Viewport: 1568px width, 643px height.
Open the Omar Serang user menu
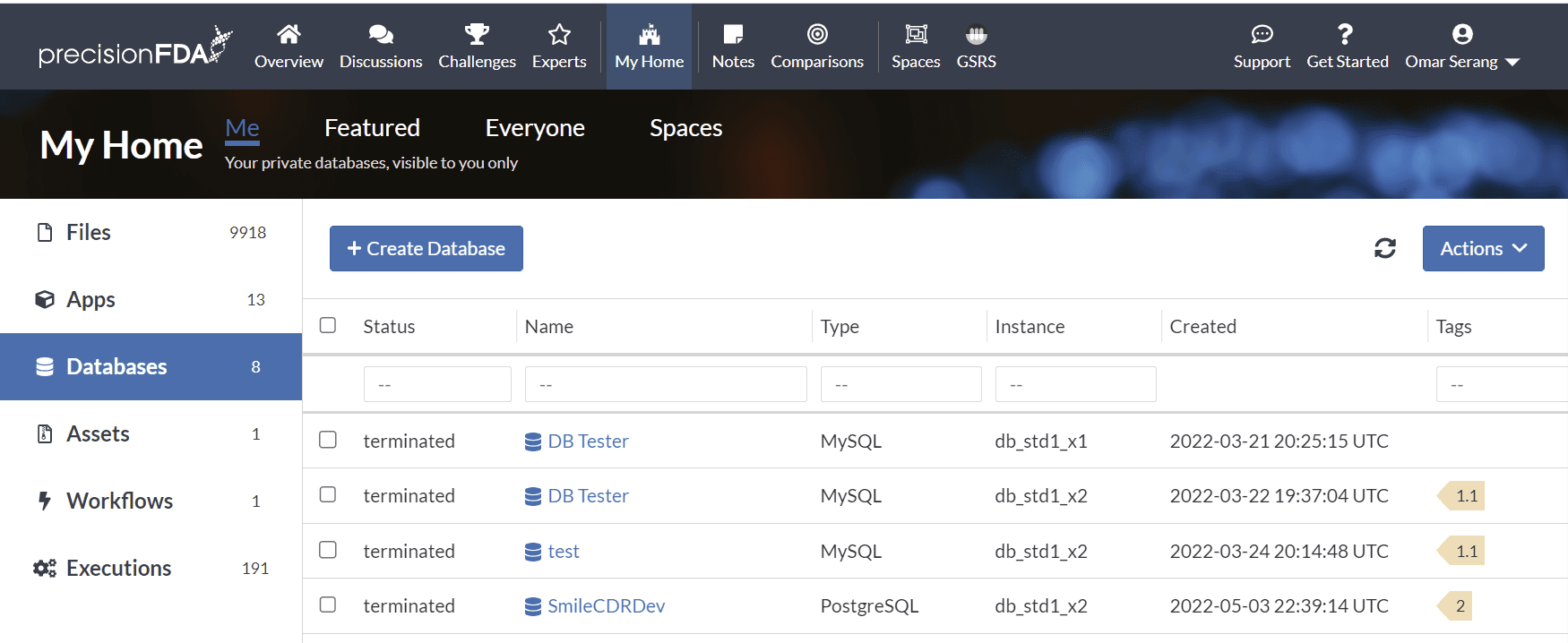coord(1462,60)
